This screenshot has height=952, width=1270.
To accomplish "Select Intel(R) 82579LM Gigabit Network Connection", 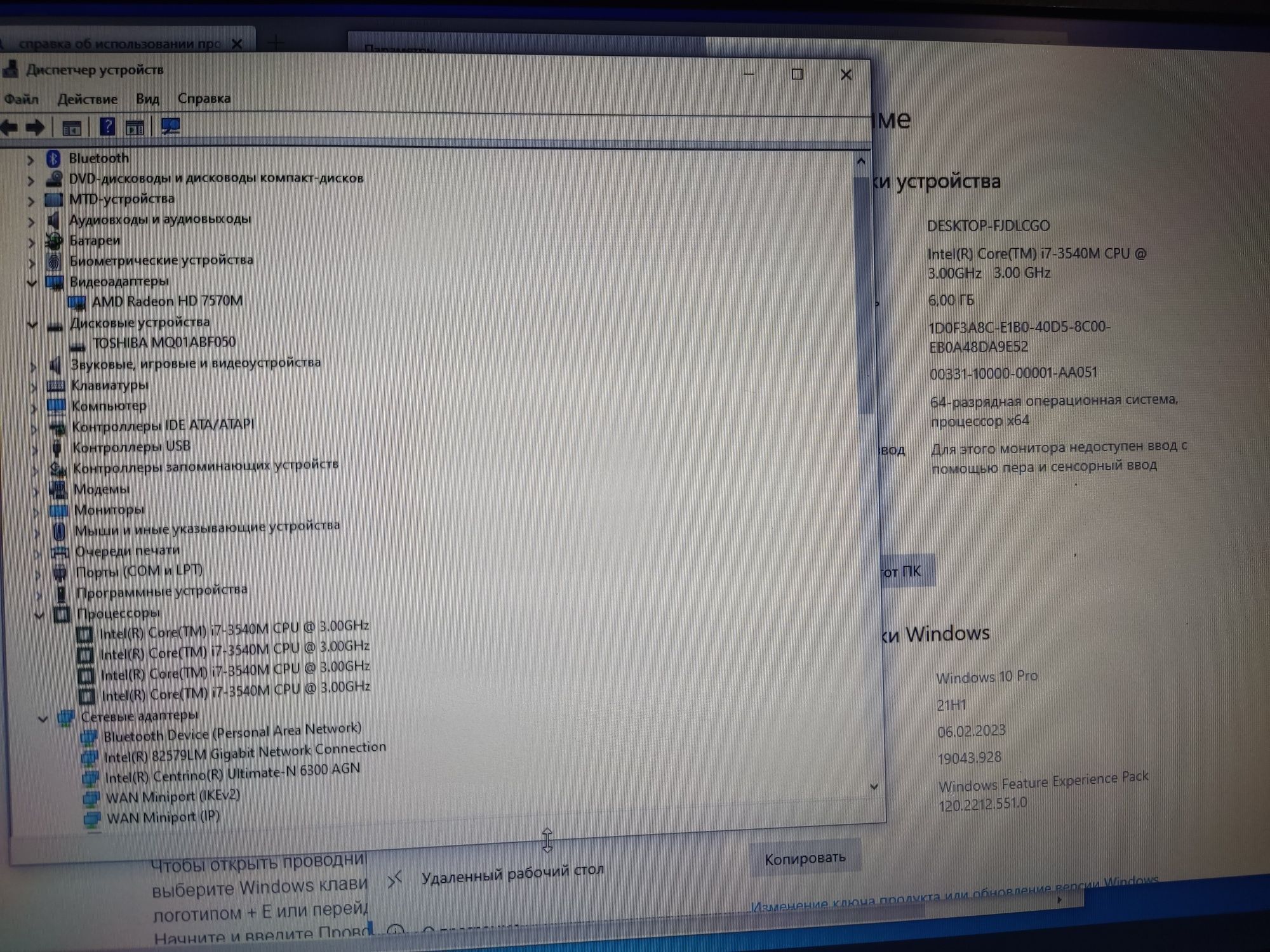I will tap(244, 752).
